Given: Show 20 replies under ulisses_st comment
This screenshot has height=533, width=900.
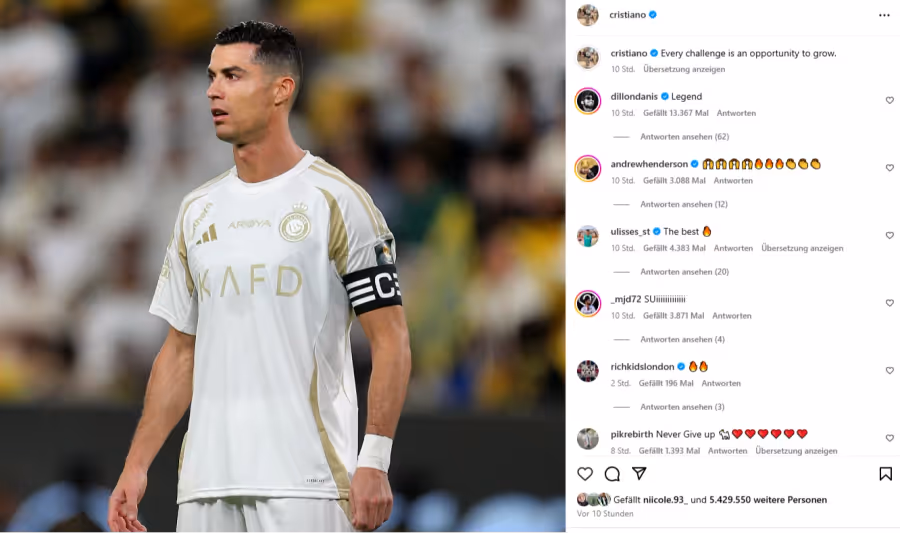Looking at the screenshot, I should coord(685,272).
